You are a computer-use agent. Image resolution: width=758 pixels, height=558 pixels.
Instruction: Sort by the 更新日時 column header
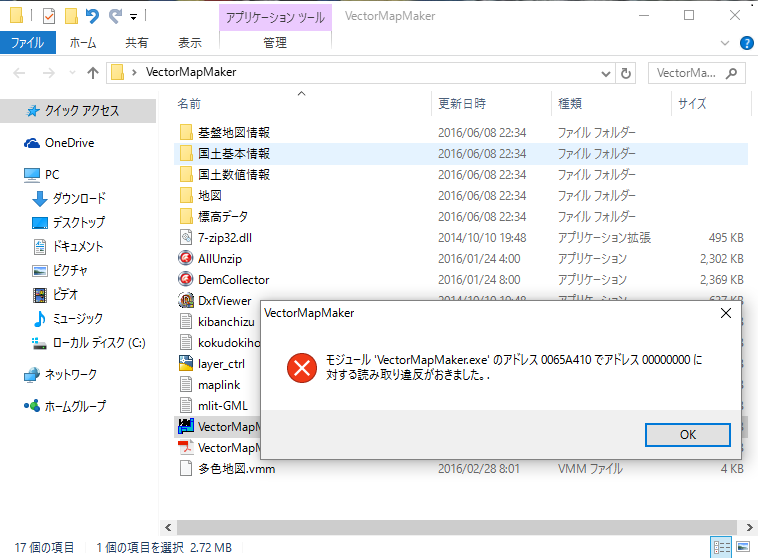tap(462, 103)
